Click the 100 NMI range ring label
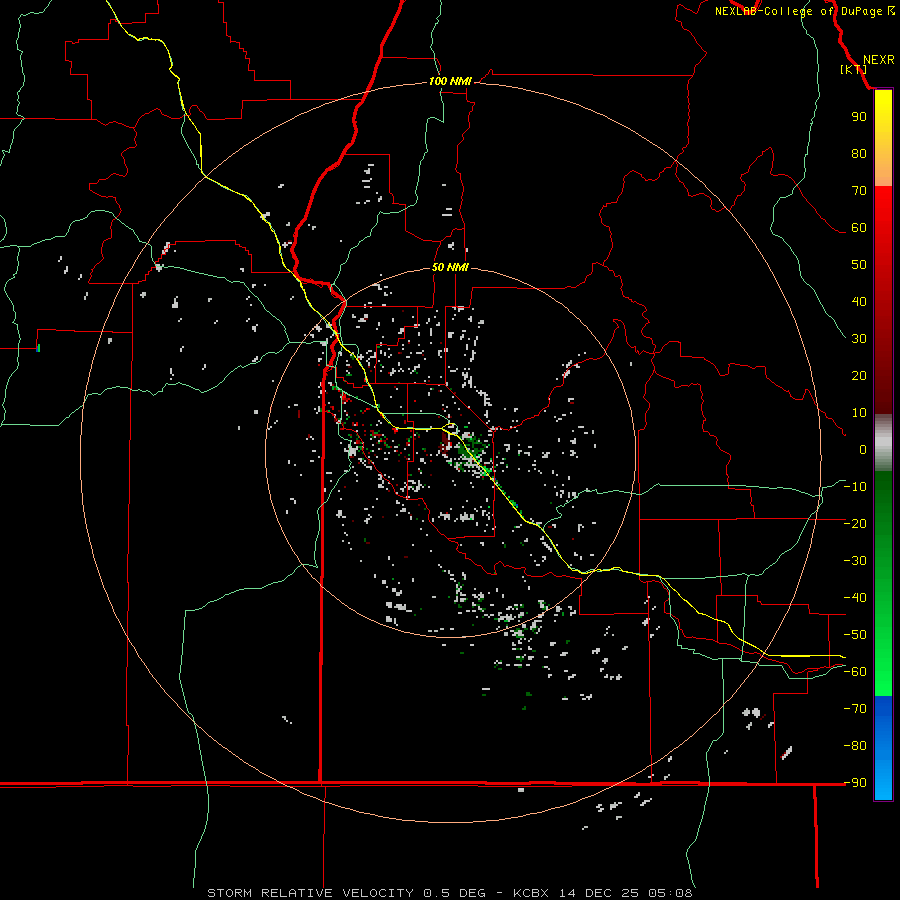Image resolution: width=900 pixels, height=900 pixels. click(x=450, y=81)
